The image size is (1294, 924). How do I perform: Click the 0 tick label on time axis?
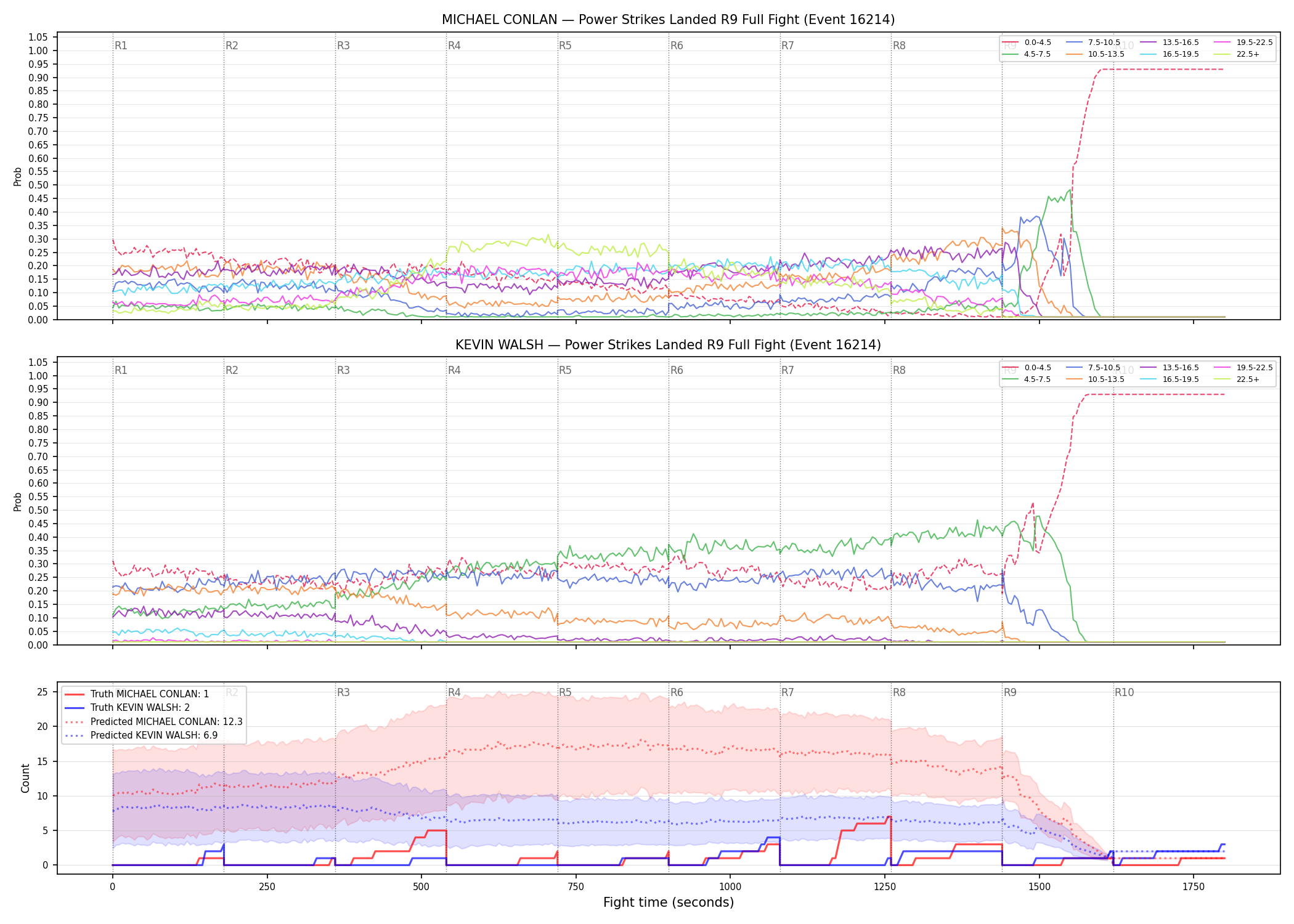(113, 887)
